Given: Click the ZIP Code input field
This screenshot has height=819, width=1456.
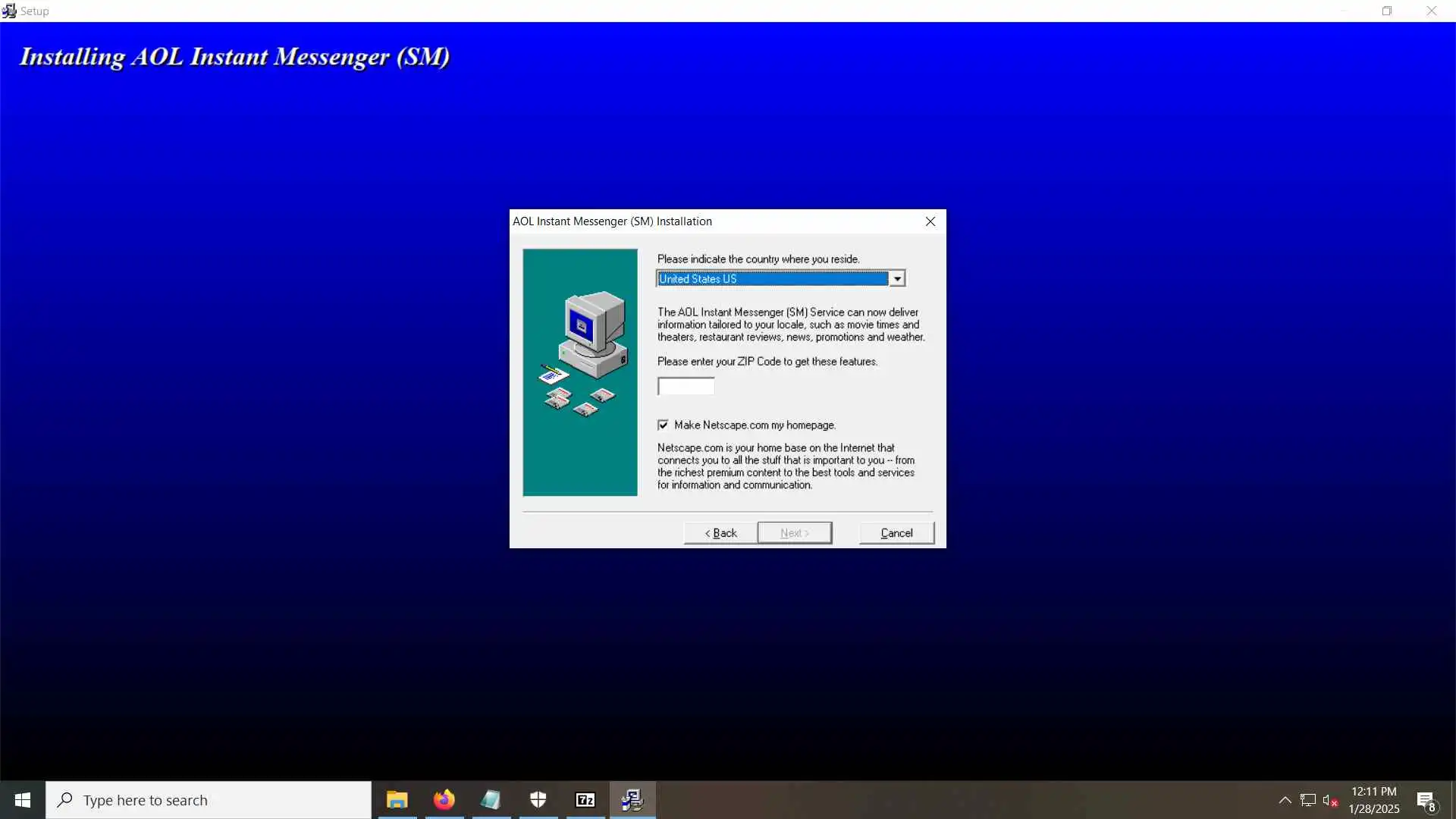Looking at the screenshot, I should tap(686, 387).
